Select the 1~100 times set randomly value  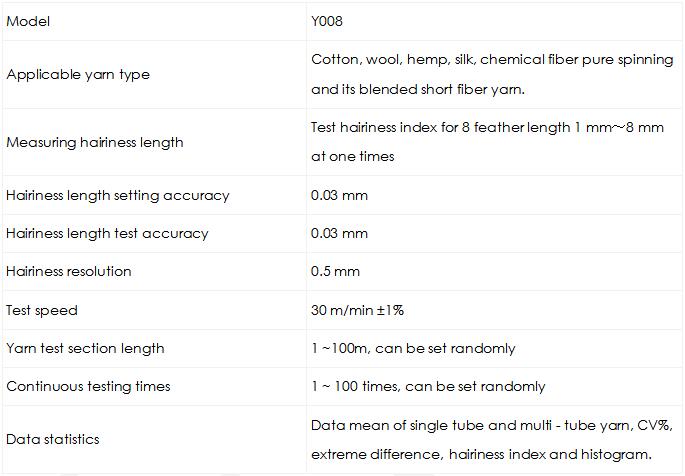pyautogui.click(x=428, y=386)
